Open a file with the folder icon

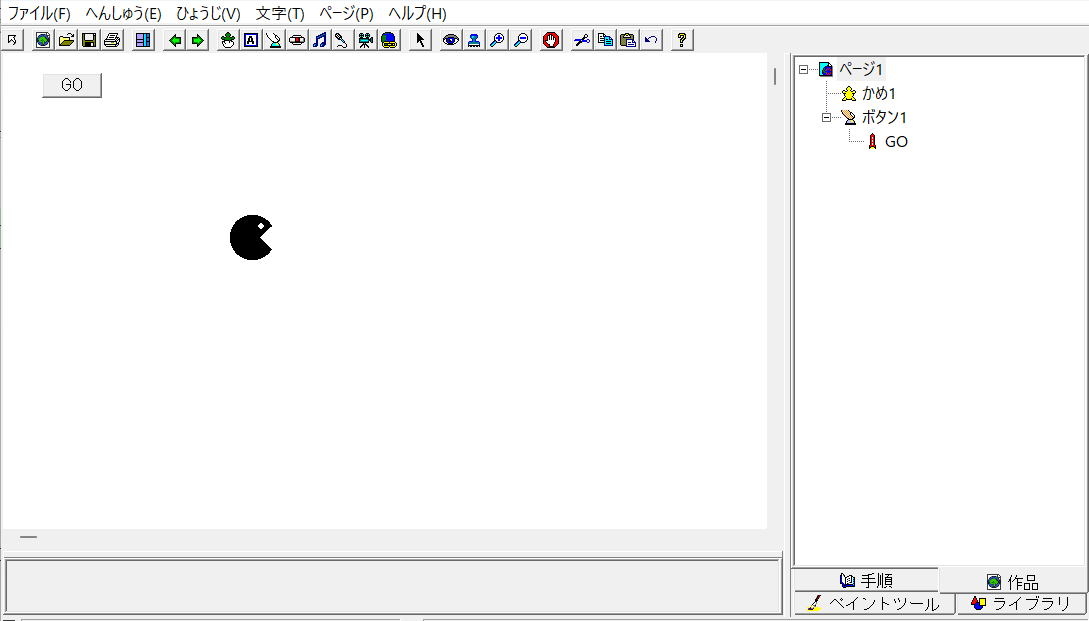[66, 40]
